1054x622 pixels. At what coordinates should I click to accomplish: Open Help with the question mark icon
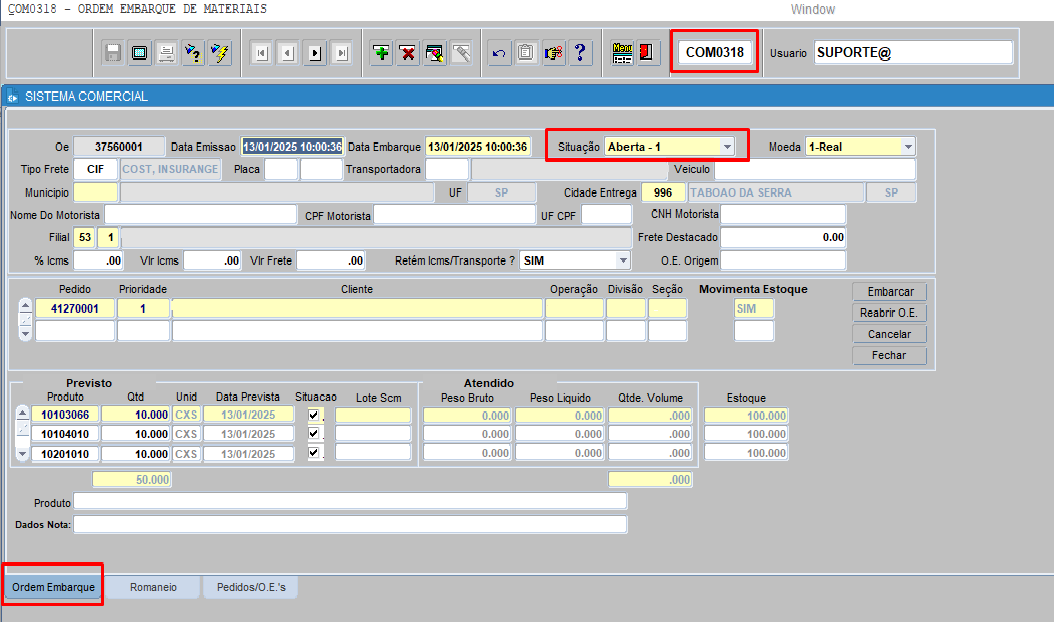point(580,52)
